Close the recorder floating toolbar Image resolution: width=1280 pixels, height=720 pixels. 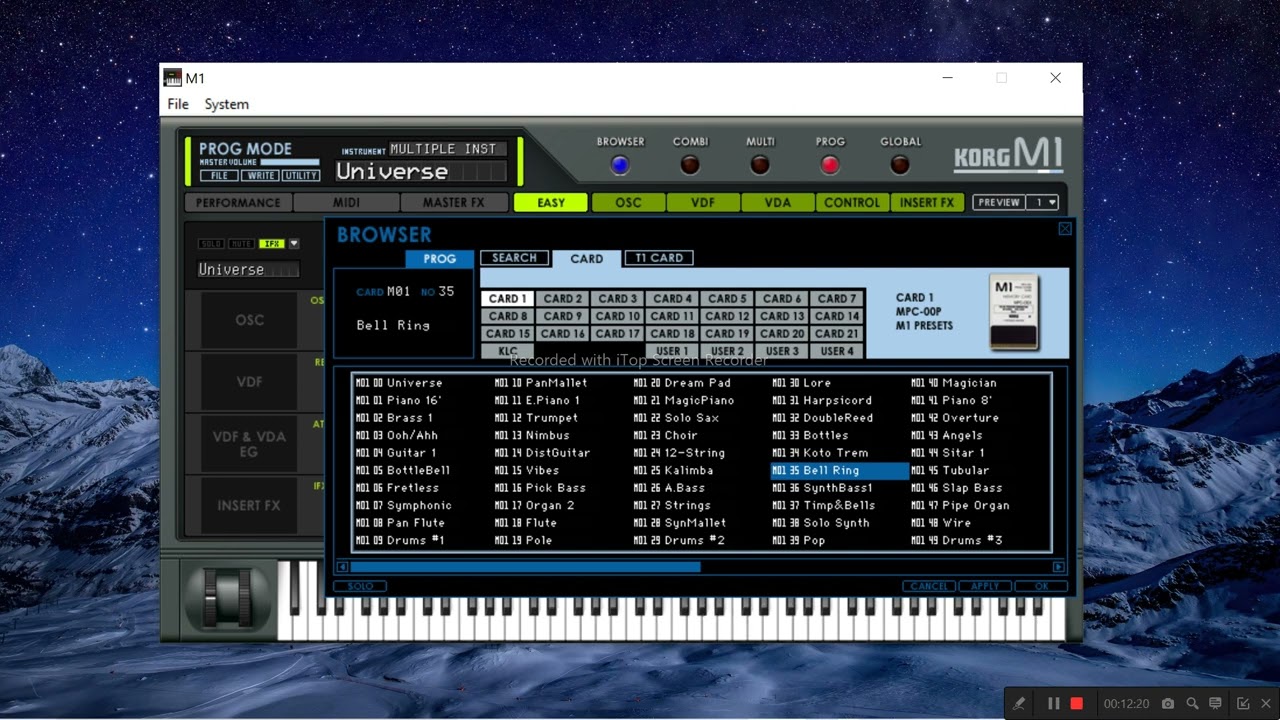(x=1266, y=704)
